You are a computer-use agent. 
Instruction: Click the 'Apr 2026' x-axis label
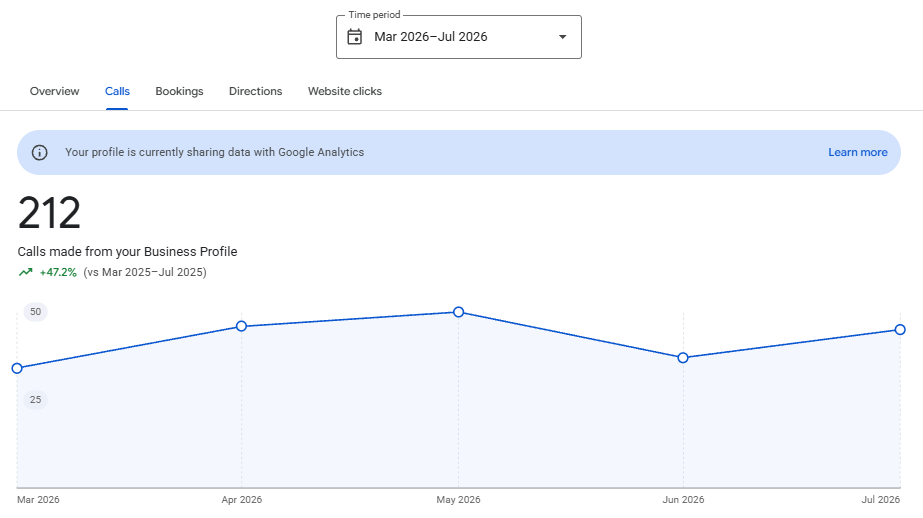[241, 500]
